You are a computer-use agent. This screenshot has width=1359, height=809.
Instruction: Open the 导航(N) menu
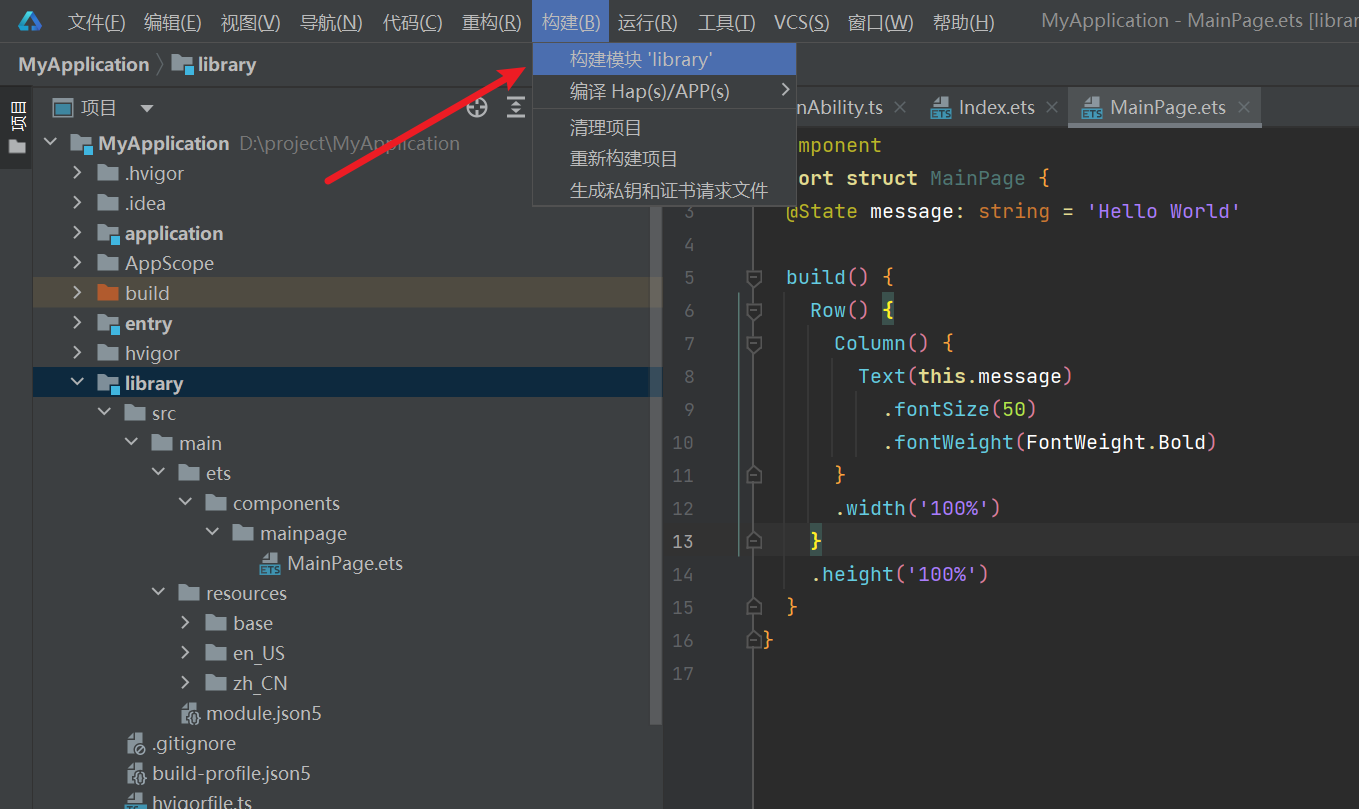pyautogui.click(x=331, y=22)
